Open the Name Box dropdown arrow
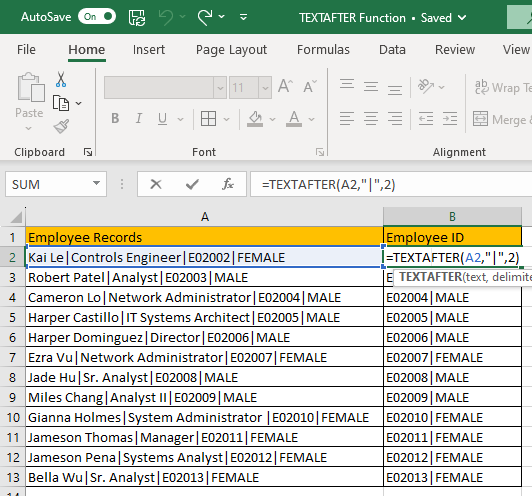 (x=96, y=184)
